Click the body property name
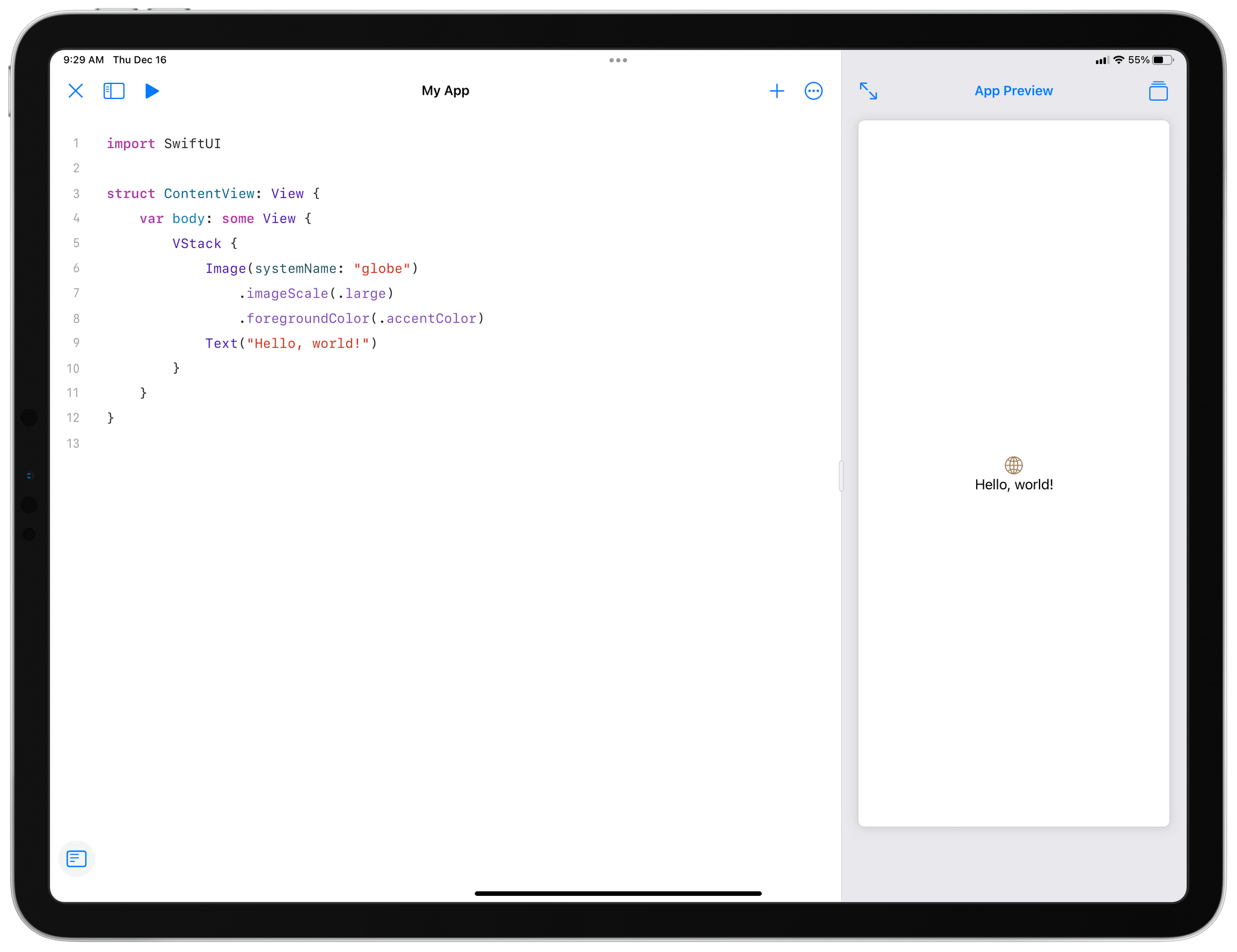 pyautogui.click(x=188, y=219)
